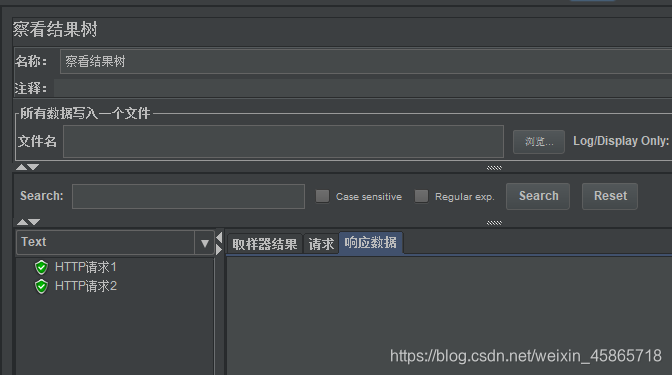Viewport: 672px width, 375px height.
Task: Click the green shield icon beside HTTP请求2
Action: point(41,286)
